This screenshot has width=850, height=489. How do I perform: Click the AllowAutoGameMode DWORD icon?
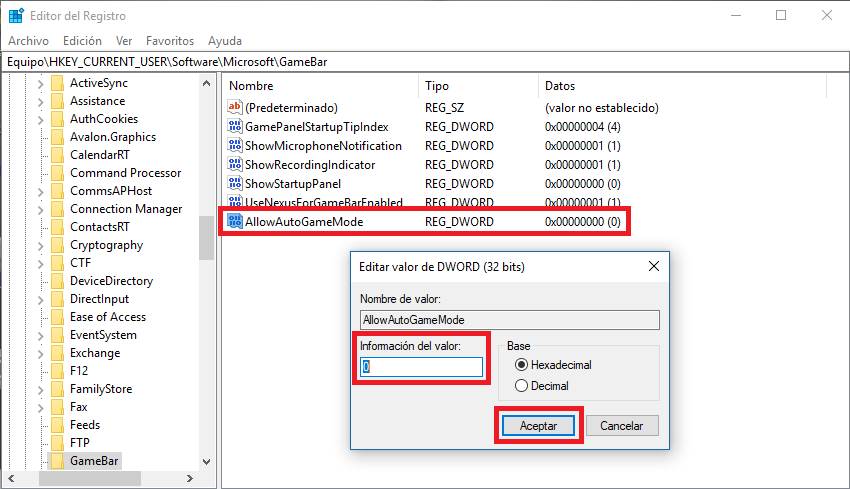pyautogui.click(x=235, y=221)
